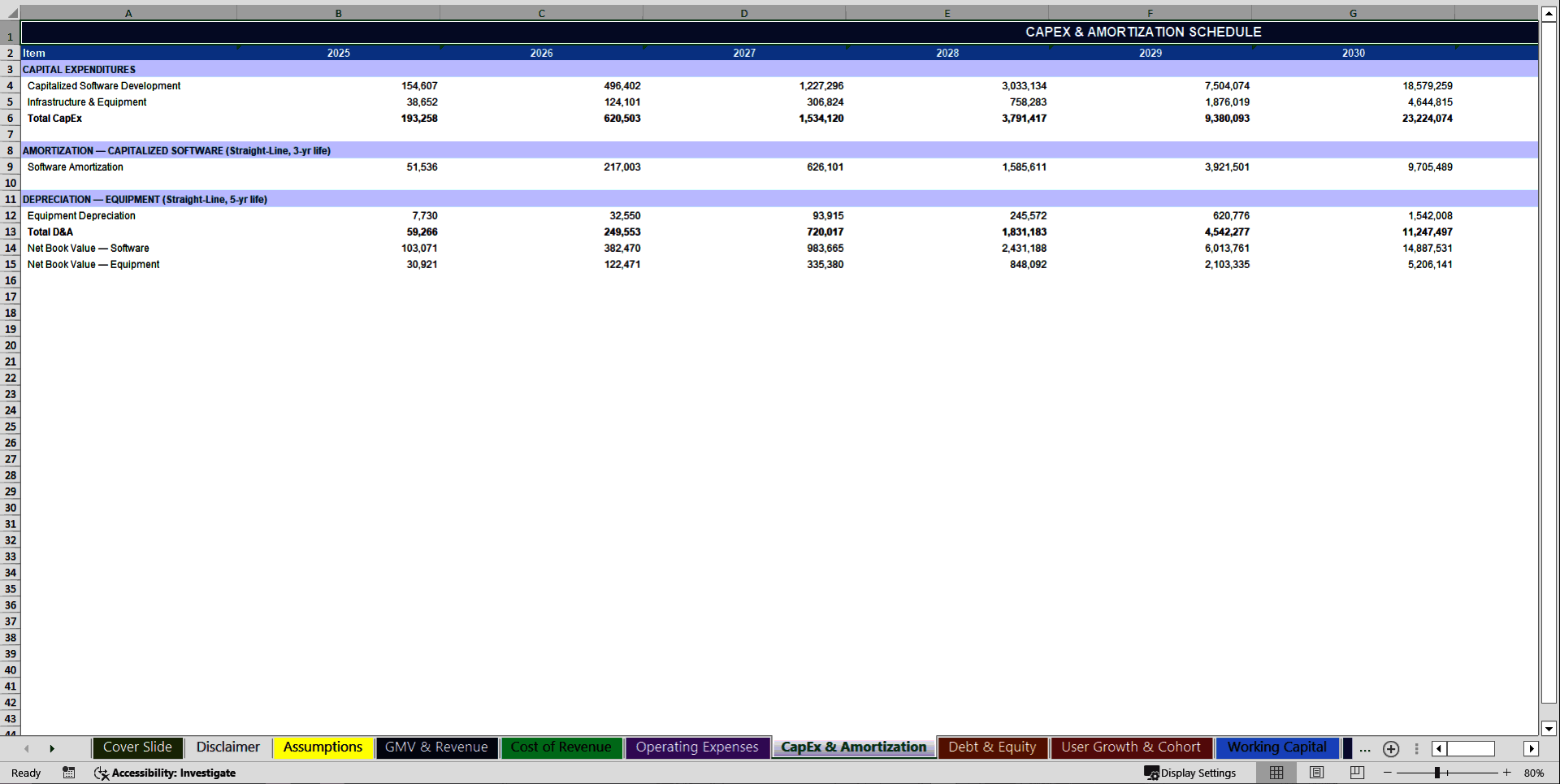
Task: Click the ellipsis to show more sheet tabs
Action: tap(1364, 749)
